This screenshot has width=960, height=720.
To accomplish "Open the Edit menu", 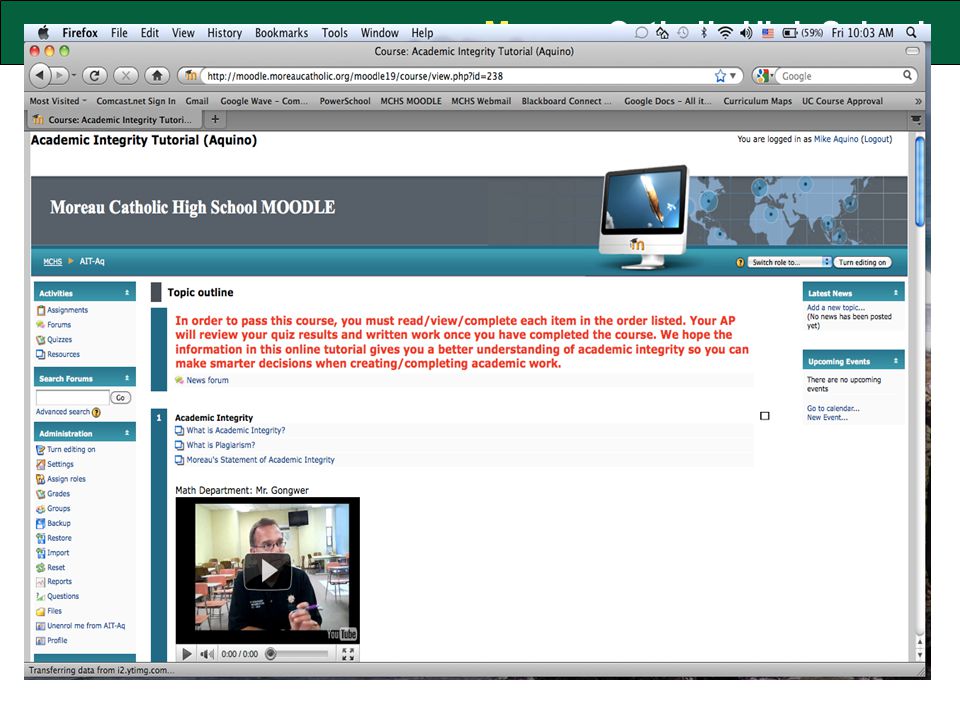I will pyautogui.click(x=149, y=33).
